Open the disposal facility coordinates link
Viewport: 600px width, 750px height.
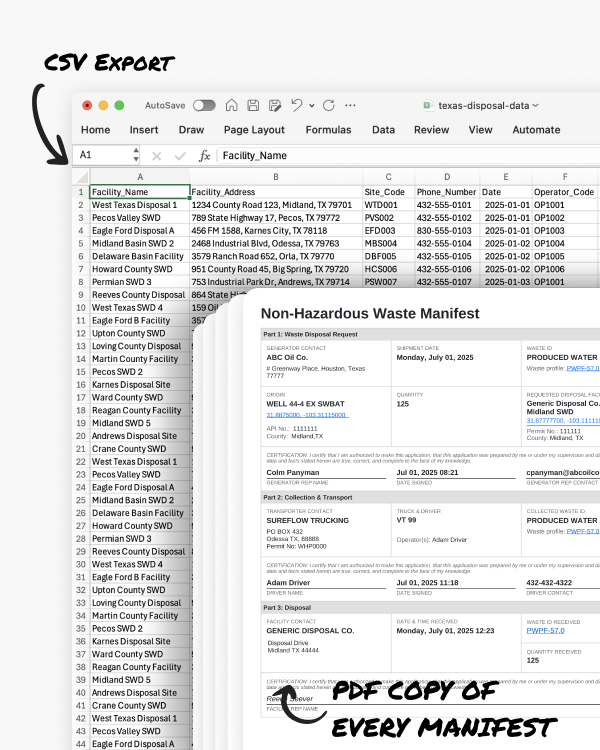[563, 420]
